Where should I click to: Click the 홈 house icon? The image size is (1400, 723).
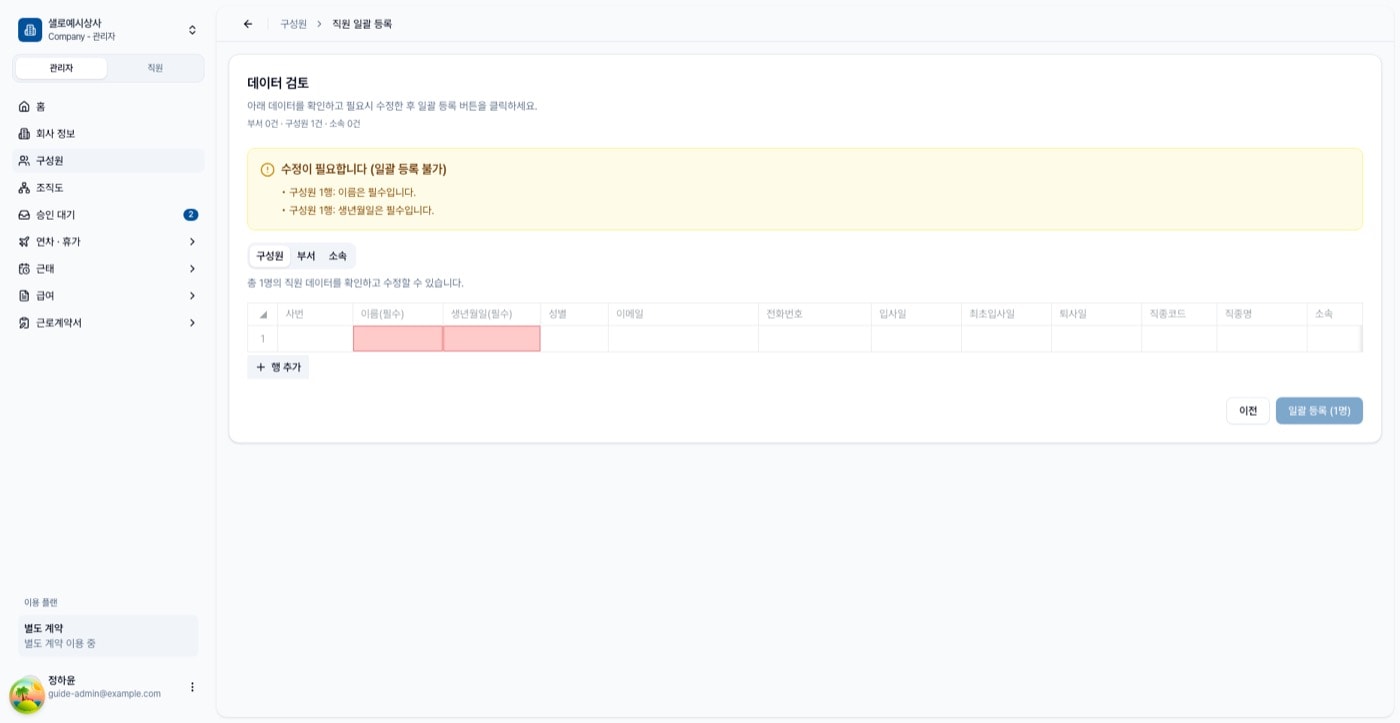tap(24, 106)
